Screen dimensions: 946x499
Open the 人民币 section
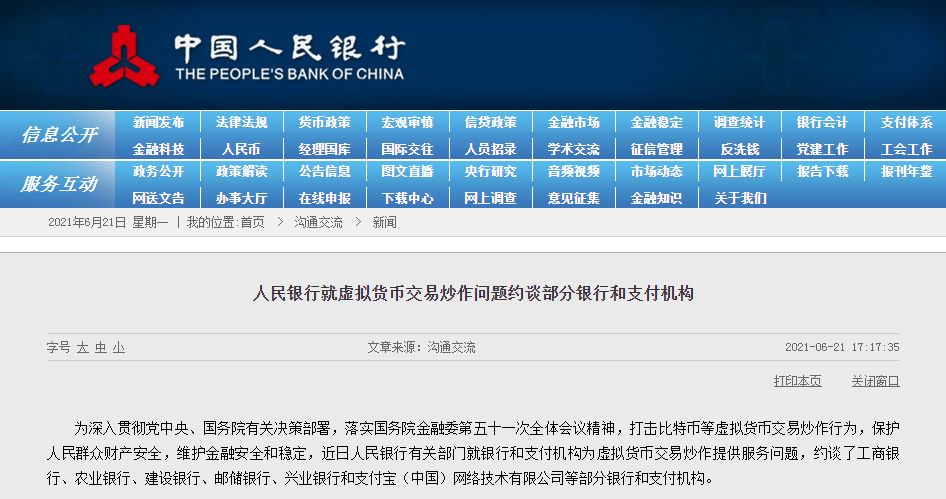(241, 149)
